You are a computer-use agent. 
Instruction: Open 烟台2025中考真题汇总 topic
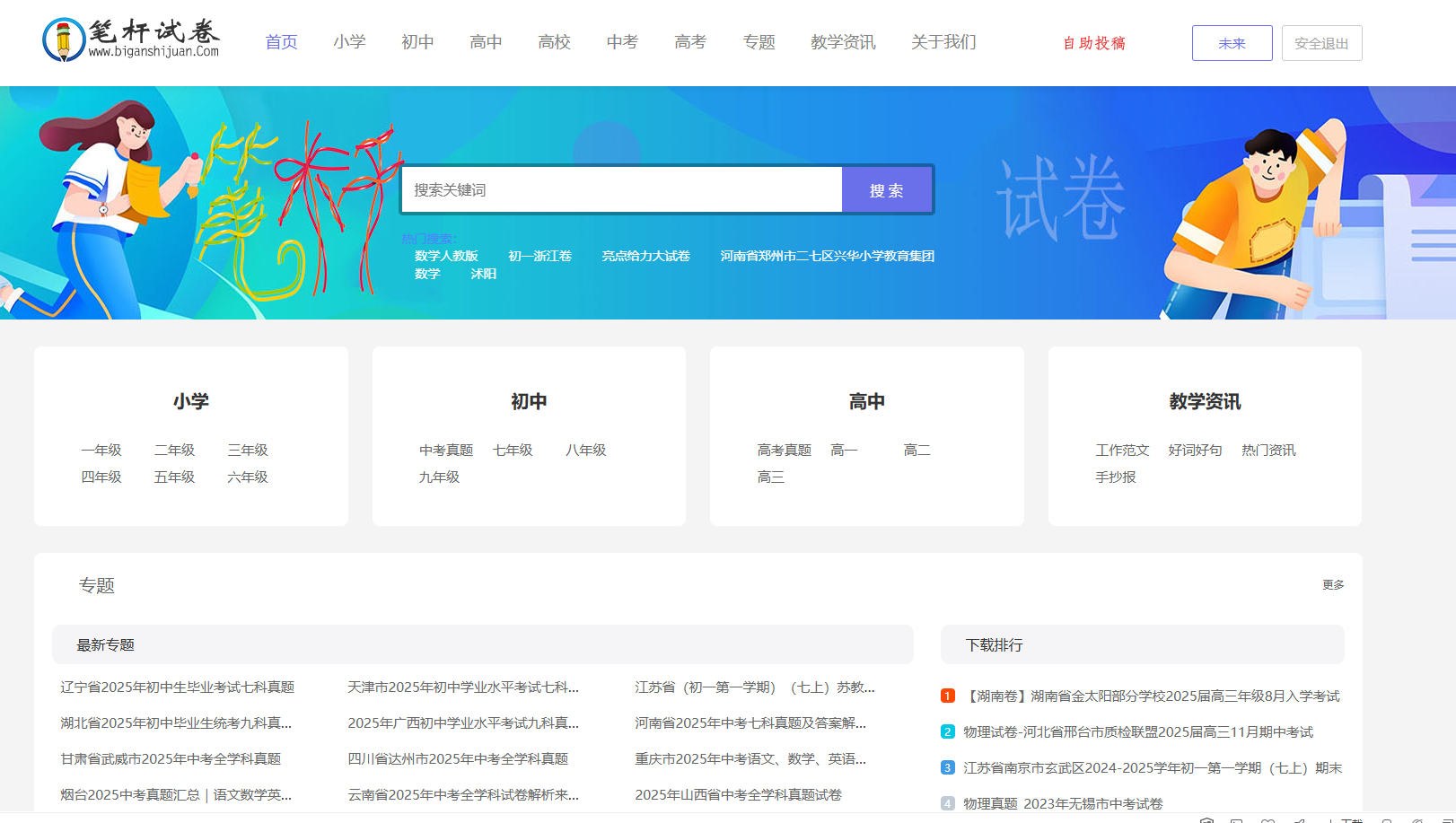click(x=176, y=794)
